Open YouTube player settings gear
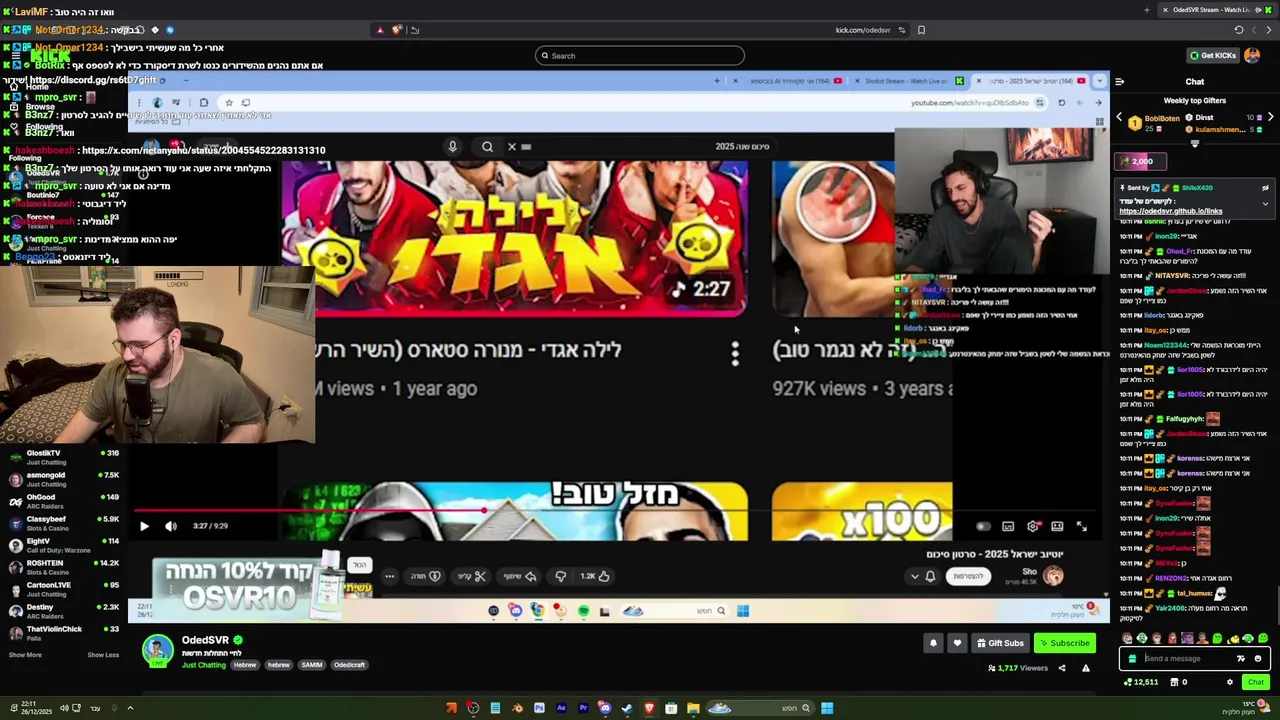The height and width of the screenshot is (720, 1280). (1033, 526)
